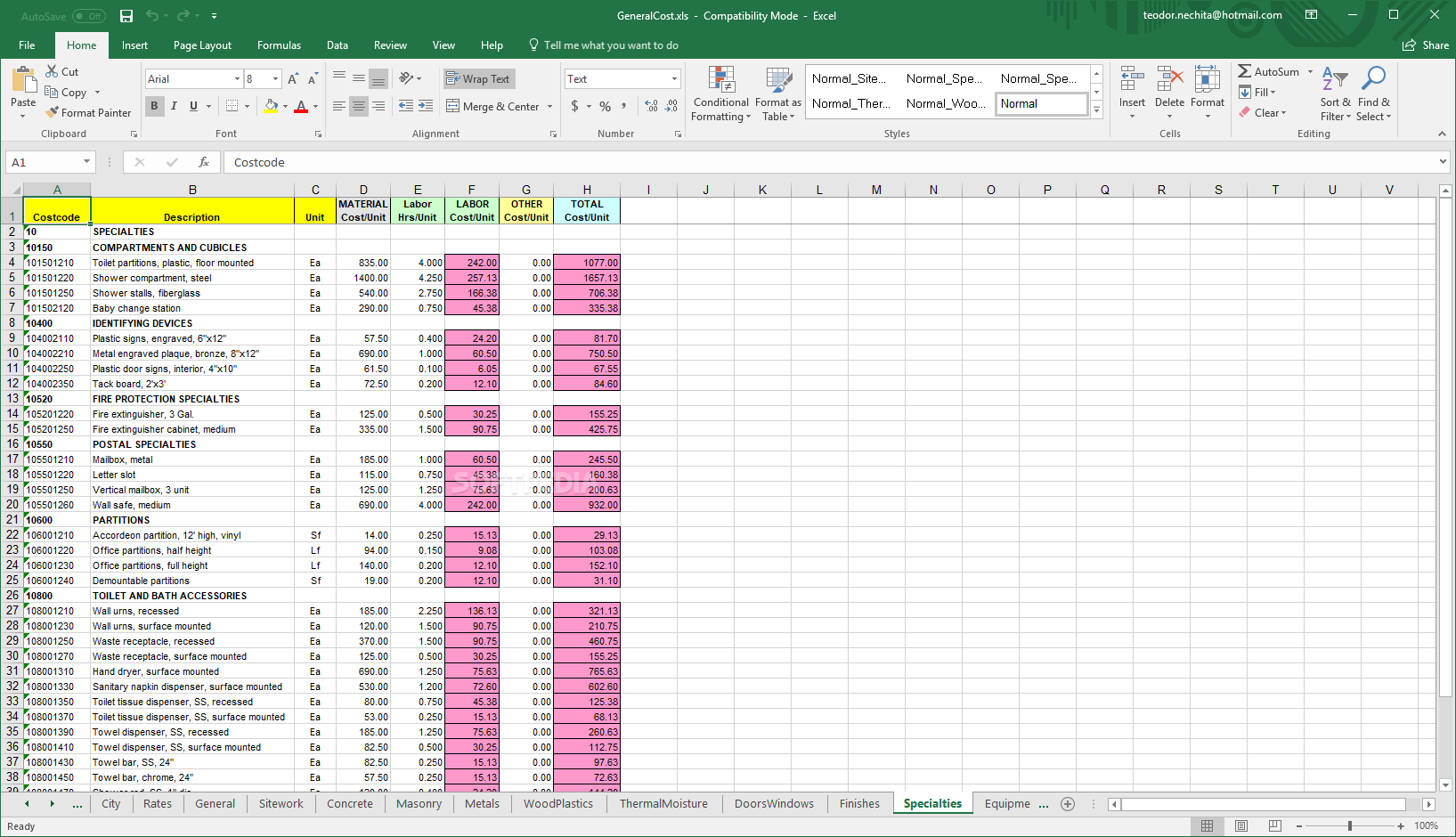Increase font size with the larger A icon
This screenshot has width=1456, height=837.
point(293,79)
